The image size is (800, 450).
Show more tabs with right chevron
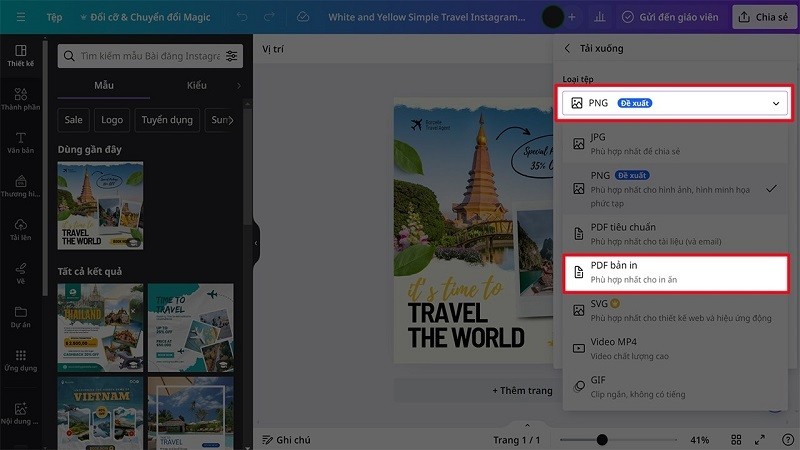coord(239,86)
